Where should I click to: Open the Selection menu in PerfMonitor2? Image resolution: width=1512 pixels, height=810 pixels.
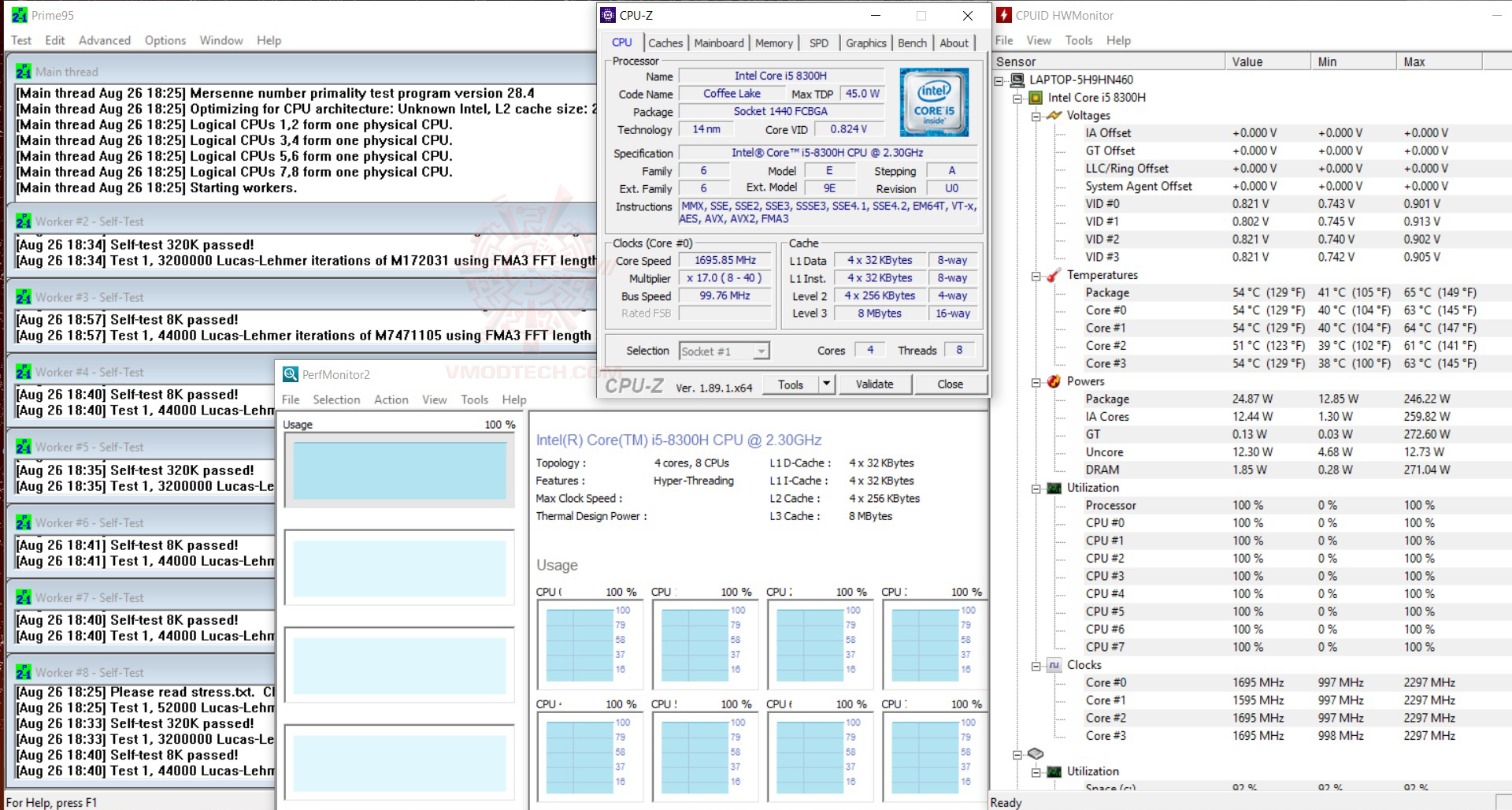(x=336, y=399)
